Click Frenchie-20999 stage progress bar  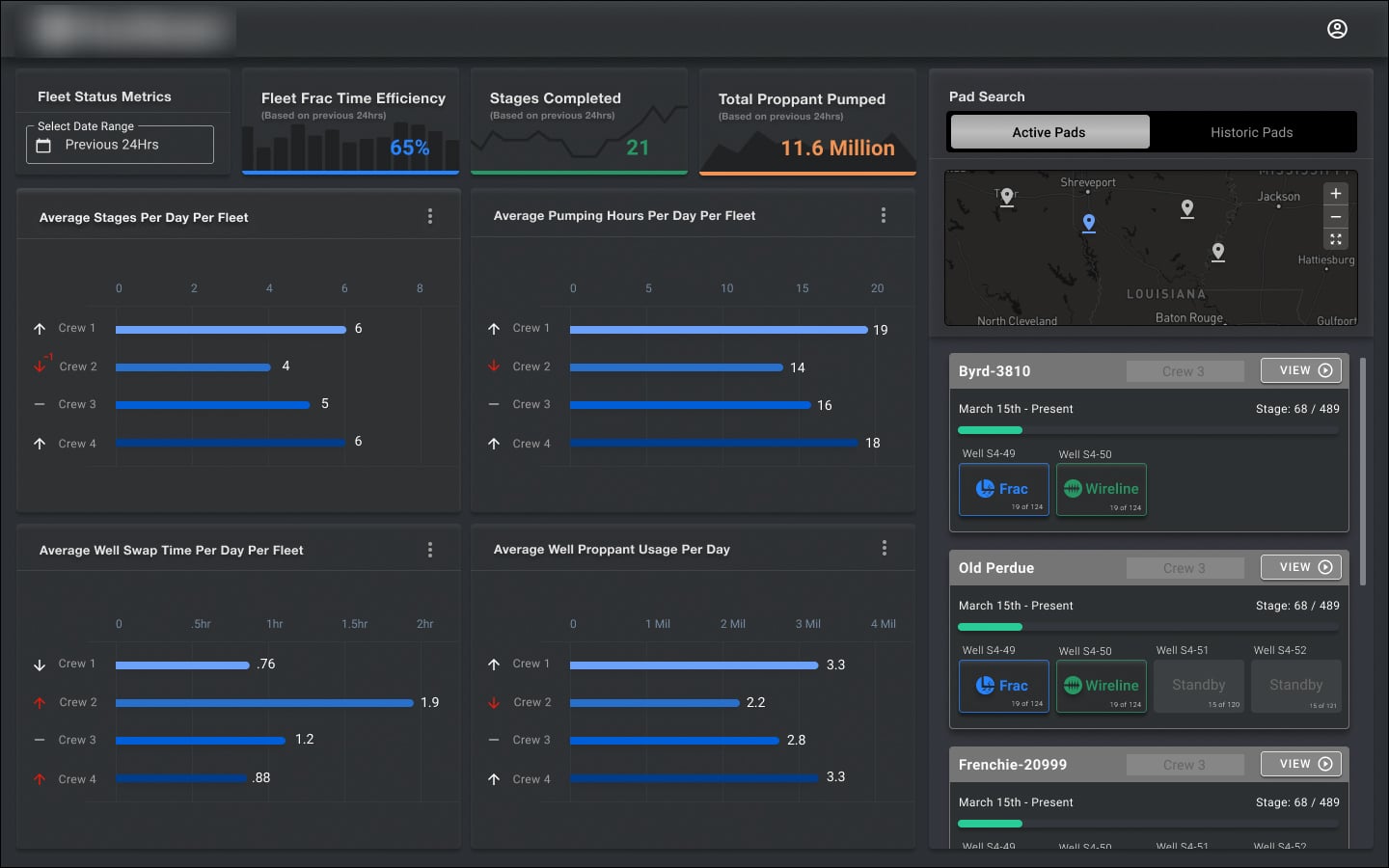click(x=1149, y=824)
